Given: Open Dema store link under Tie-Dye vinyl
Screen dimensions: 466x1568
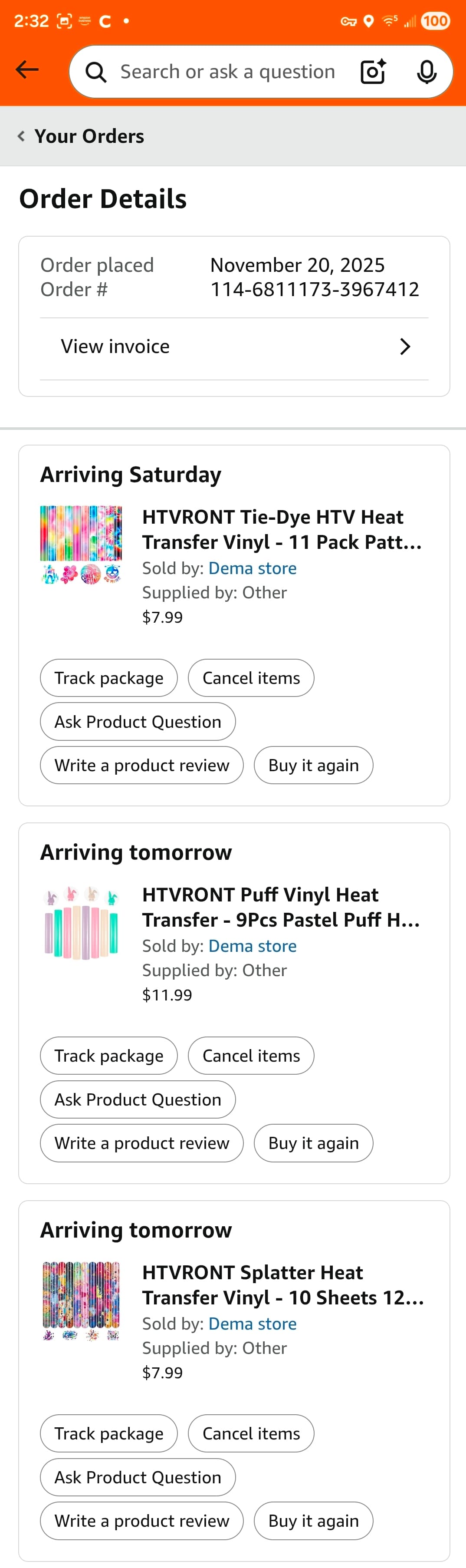Looking at the screenshot, I should tap(253, 568).
